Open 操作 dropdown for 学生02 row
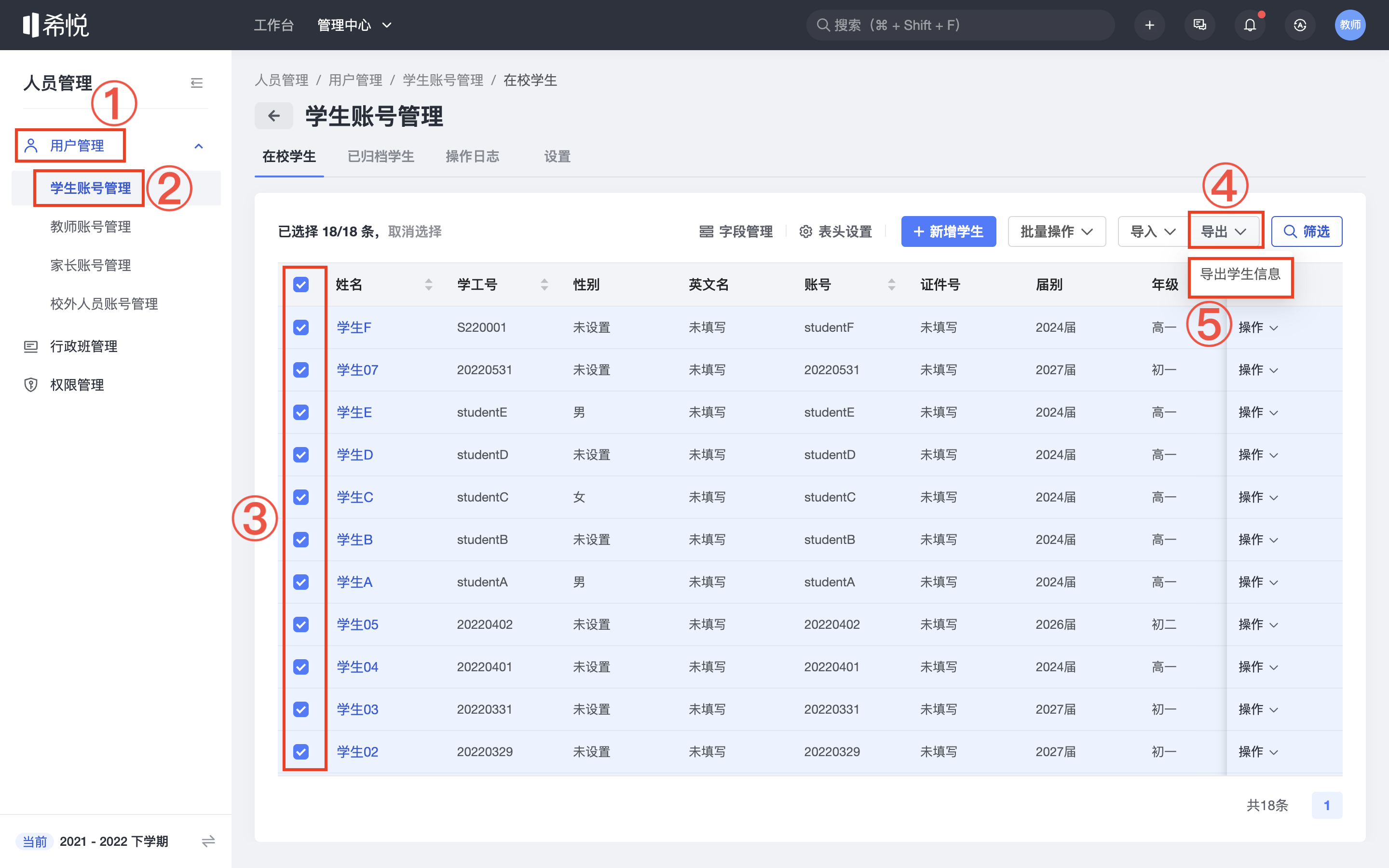 (x=1257, y=752)
